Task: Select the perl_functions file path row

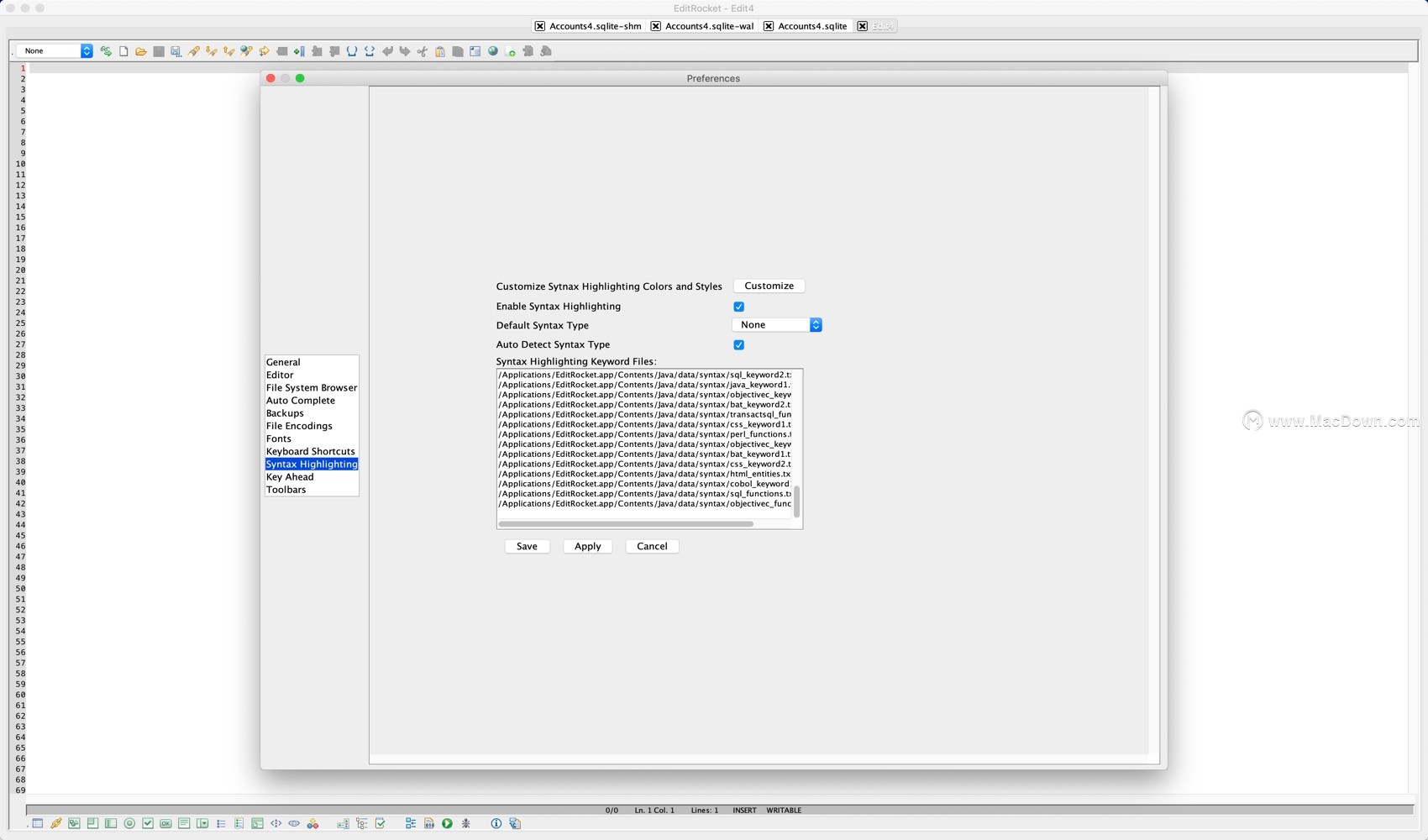Action: (x=645, y=434)
